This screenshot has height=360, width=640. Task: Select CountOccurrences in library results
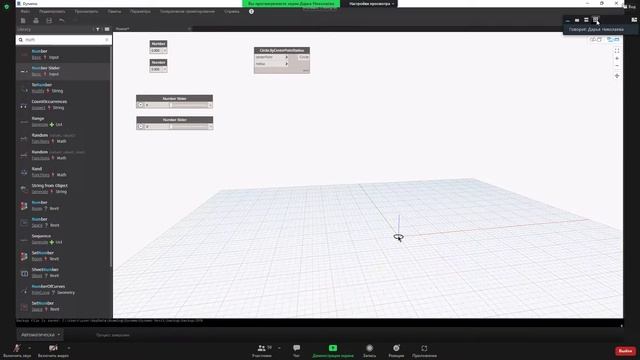tap(63, 104)
